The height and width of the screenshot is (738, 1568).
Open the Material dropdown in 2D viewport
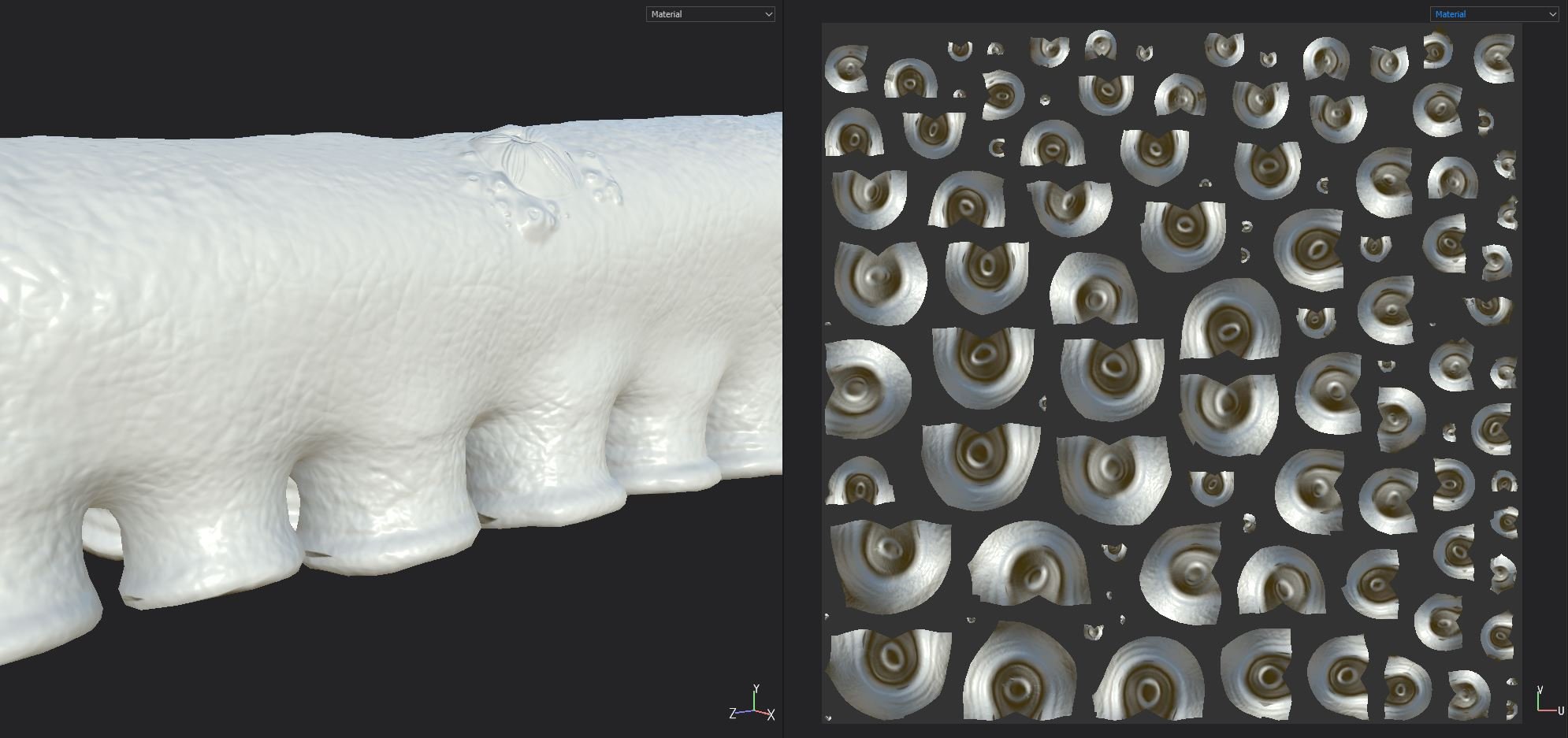[x=1494, y=14]
